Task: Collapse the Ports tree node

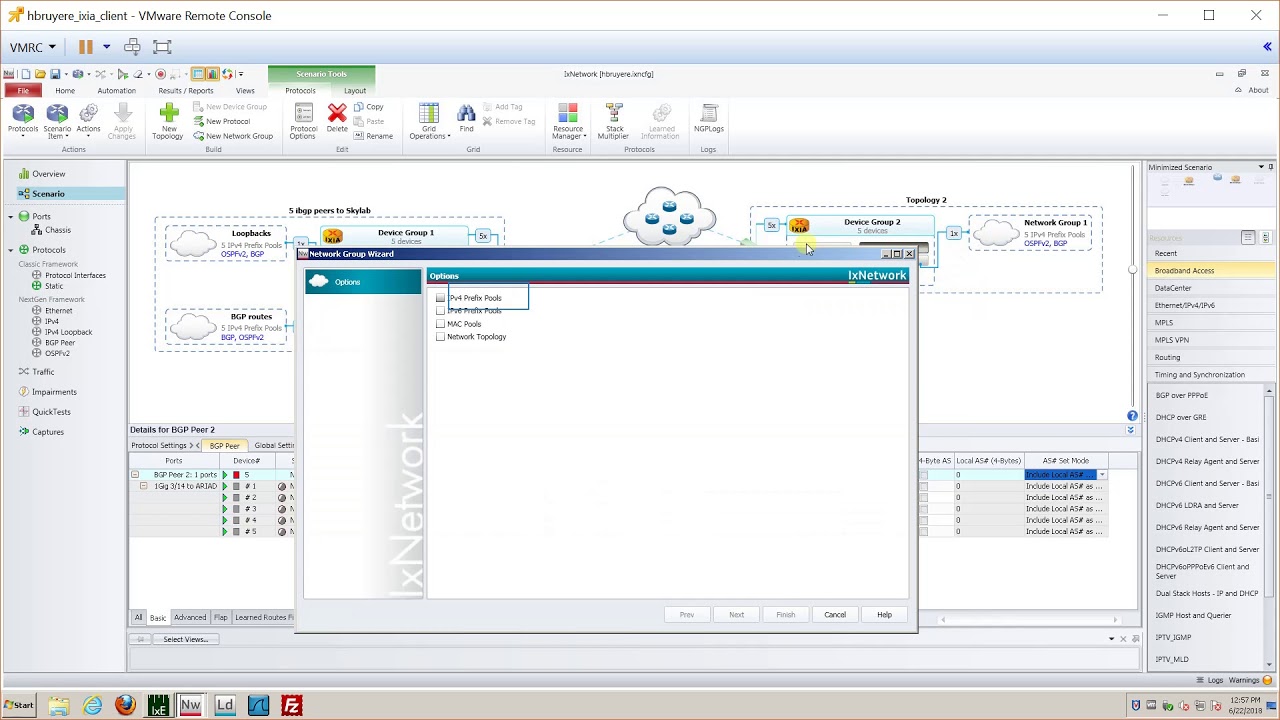Action: [x=11, y=217]
